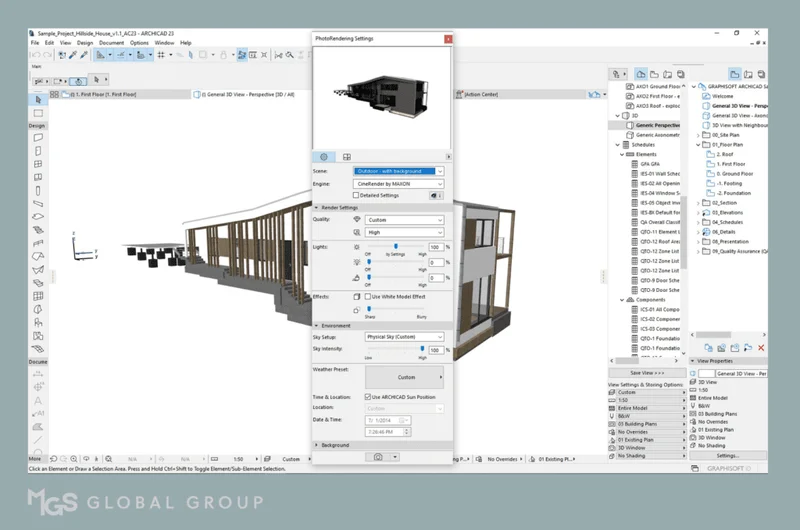Select the Arrow tool in toolbox
Viewport: 800px width, 530px height.
[x=38, y=99]
